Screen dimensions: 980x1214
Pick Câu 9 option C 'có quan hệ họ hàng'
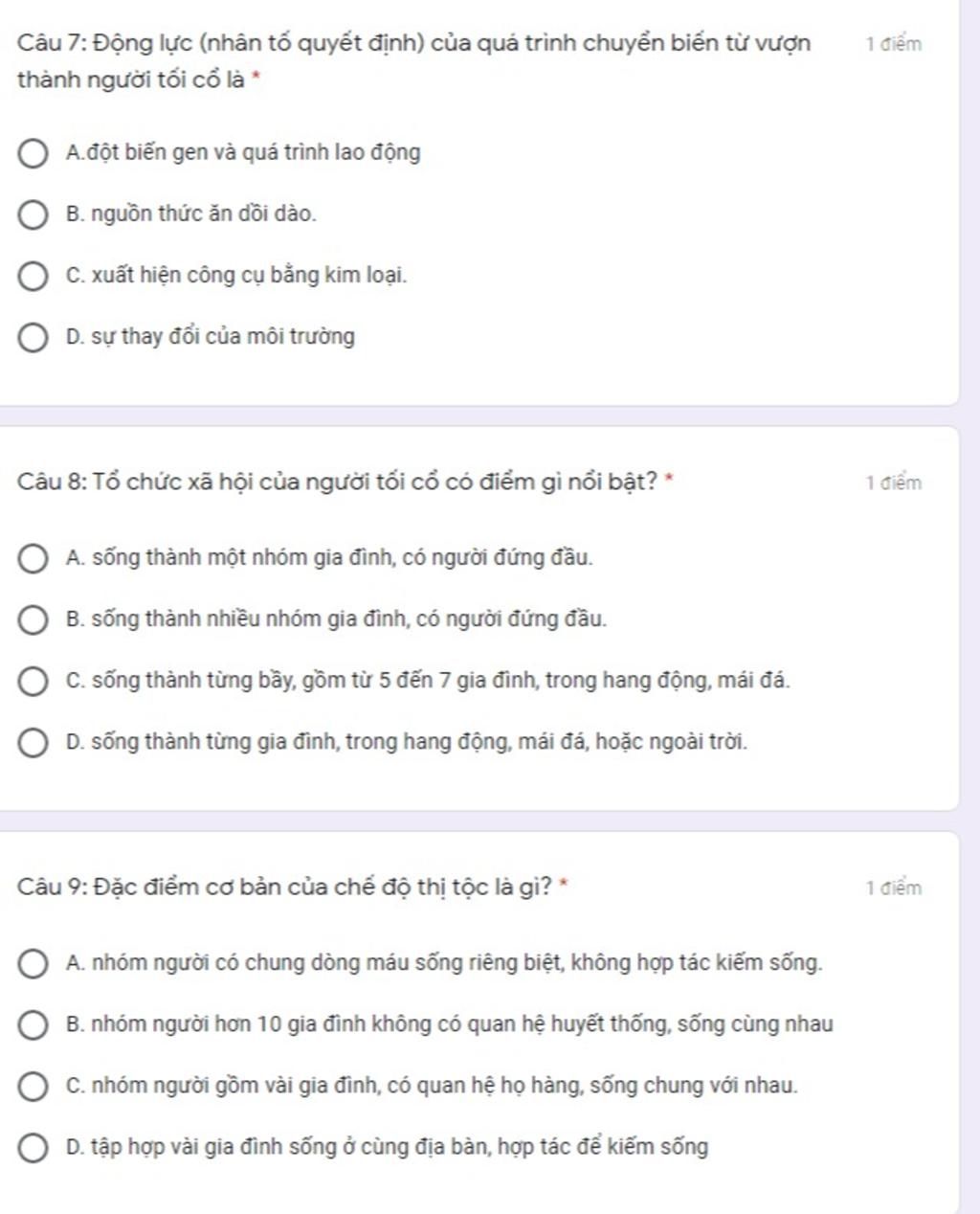(x=33, y=1087)
